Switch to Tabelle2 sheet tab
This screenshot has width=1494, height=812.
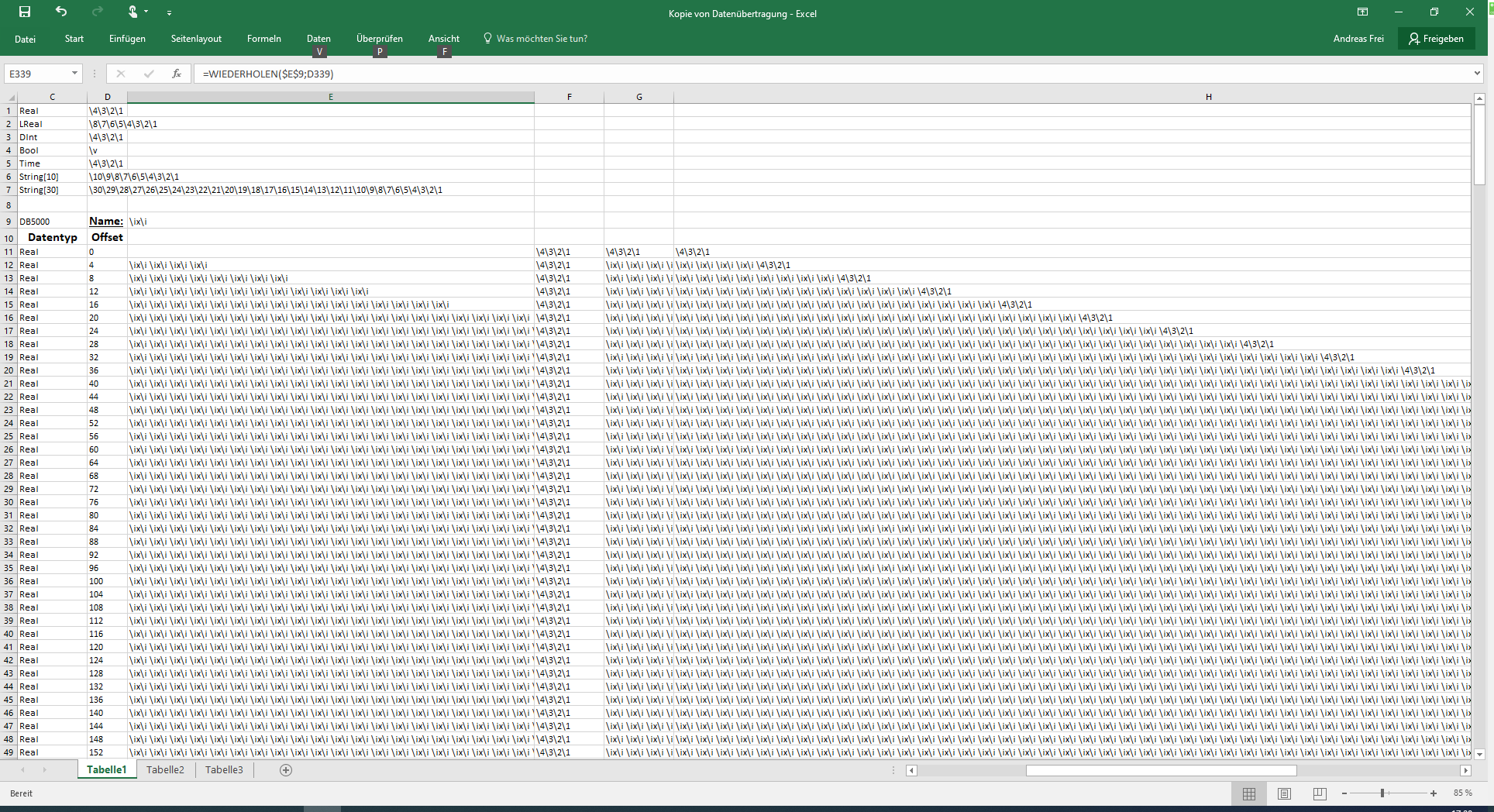tap(165, 770)
